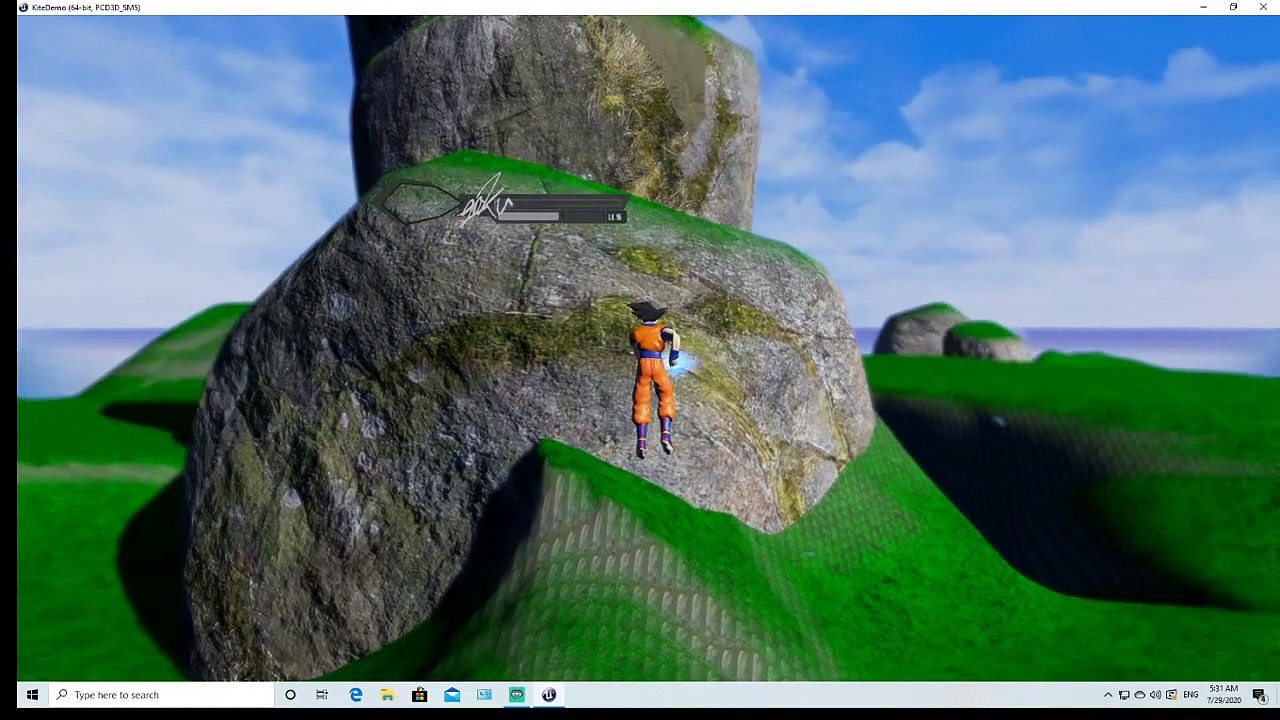Open the volume control in the tray

click(x=1155, y=695)
